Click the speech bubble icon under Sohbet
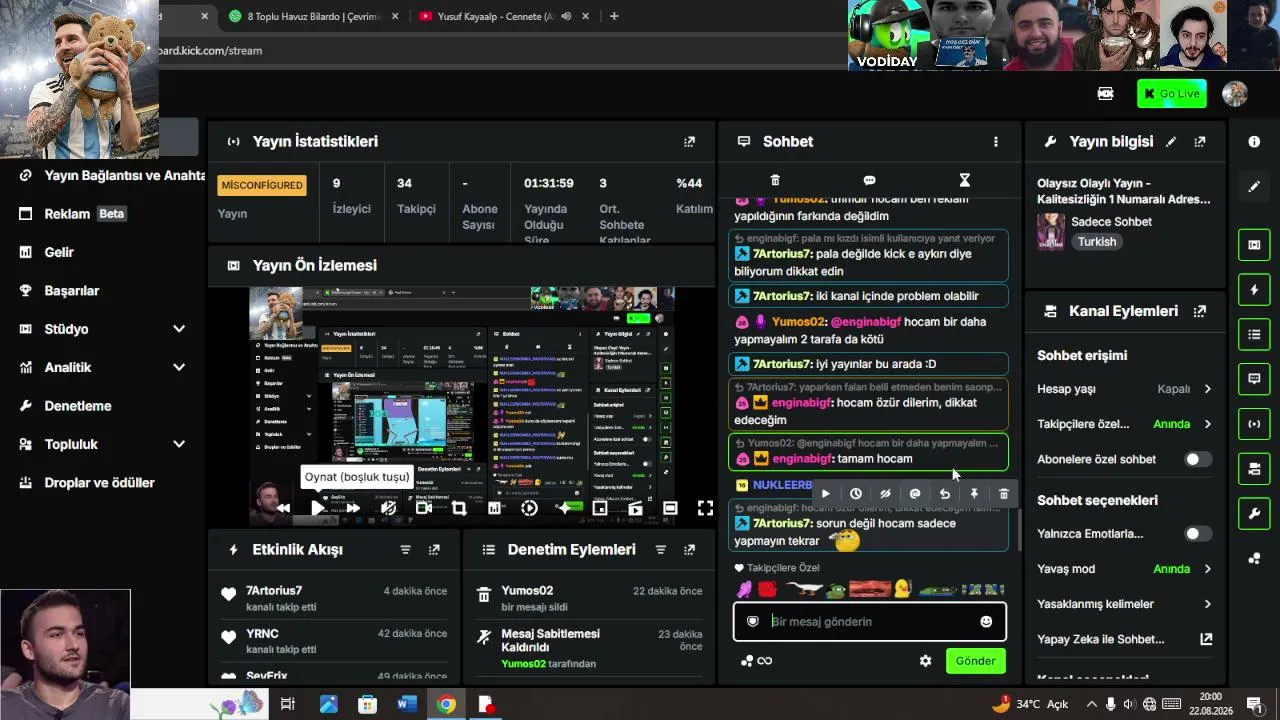 pyautogui.click(x=869, y=180)
